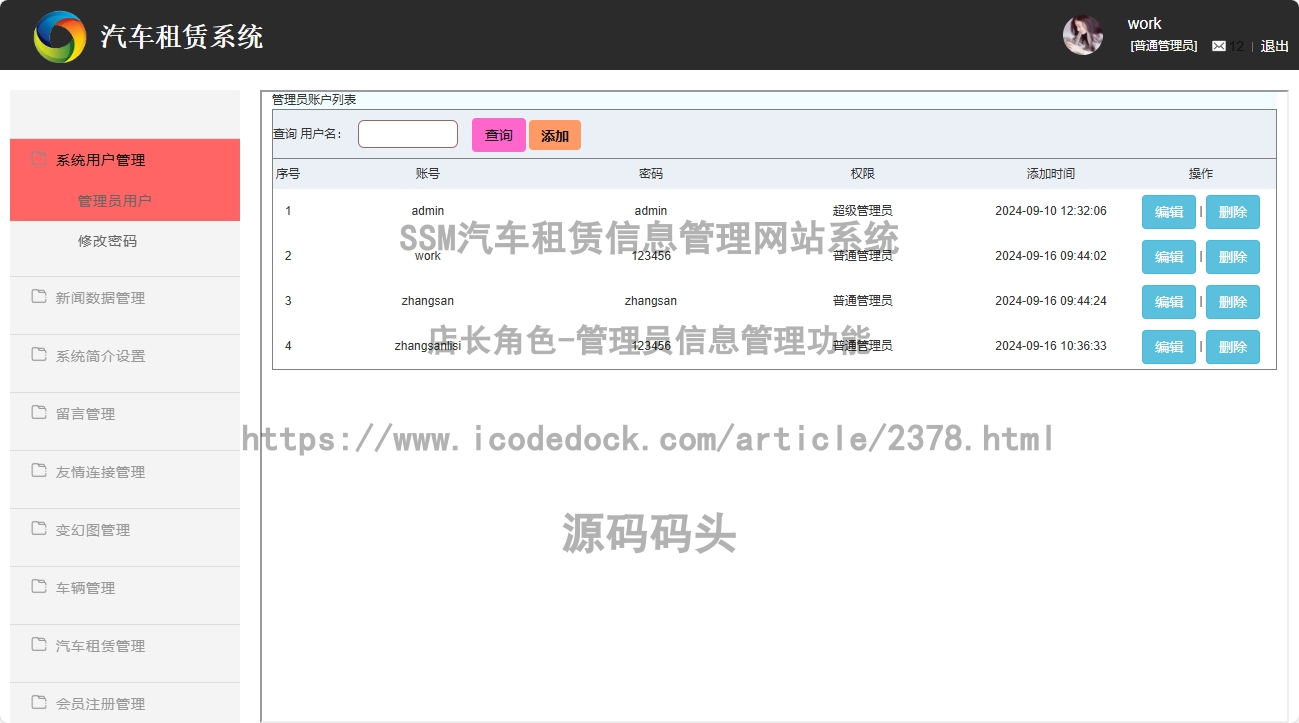Delete the admin account row
Viewport: 1299px width, 723px height.
1233,212
